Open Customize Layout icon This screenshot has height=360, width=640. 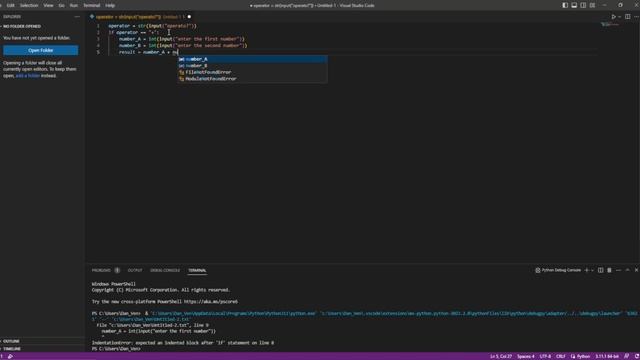592,5
